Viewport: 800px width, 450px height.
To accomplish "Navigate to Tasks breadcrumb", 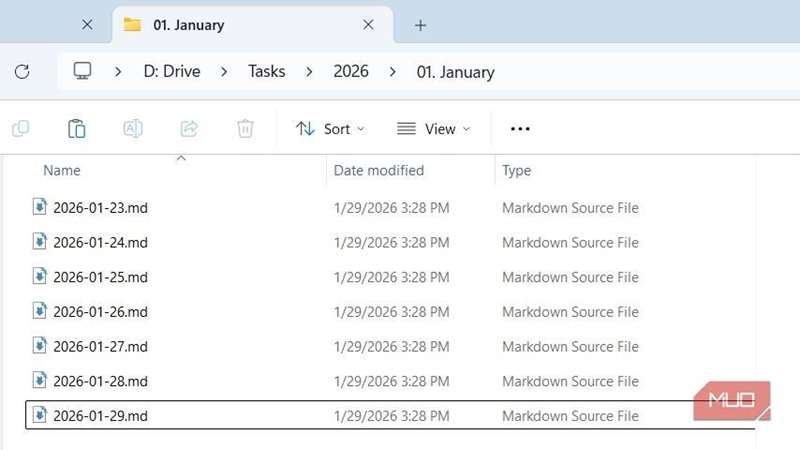I will click(266, 71).
